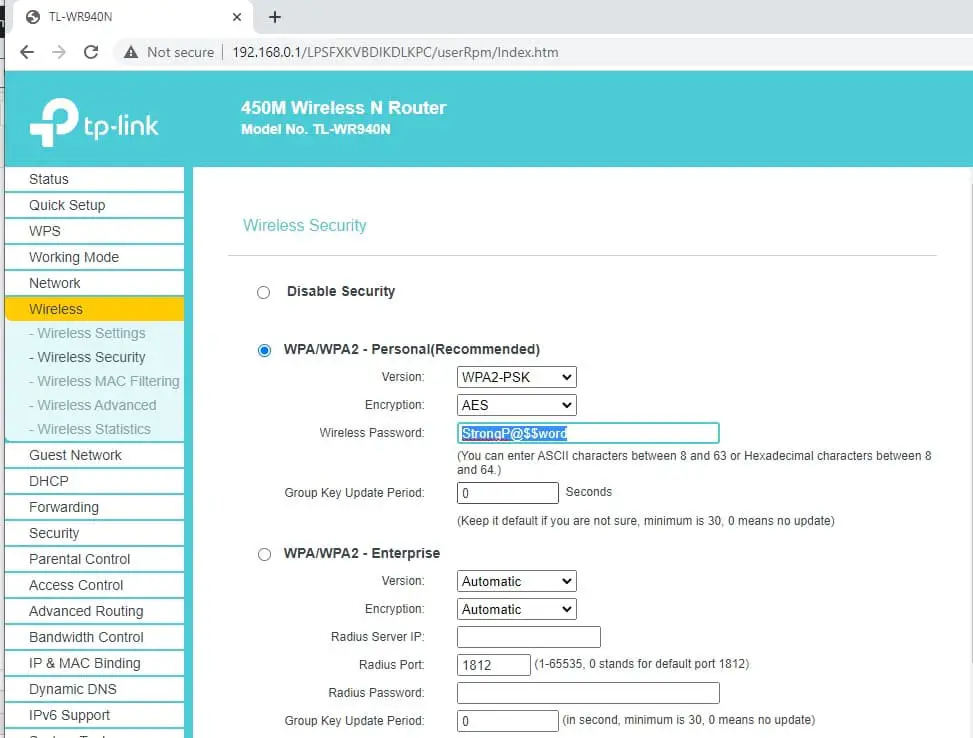
Task: Open the Bandwidth Control menu
Action: point(94,638)
